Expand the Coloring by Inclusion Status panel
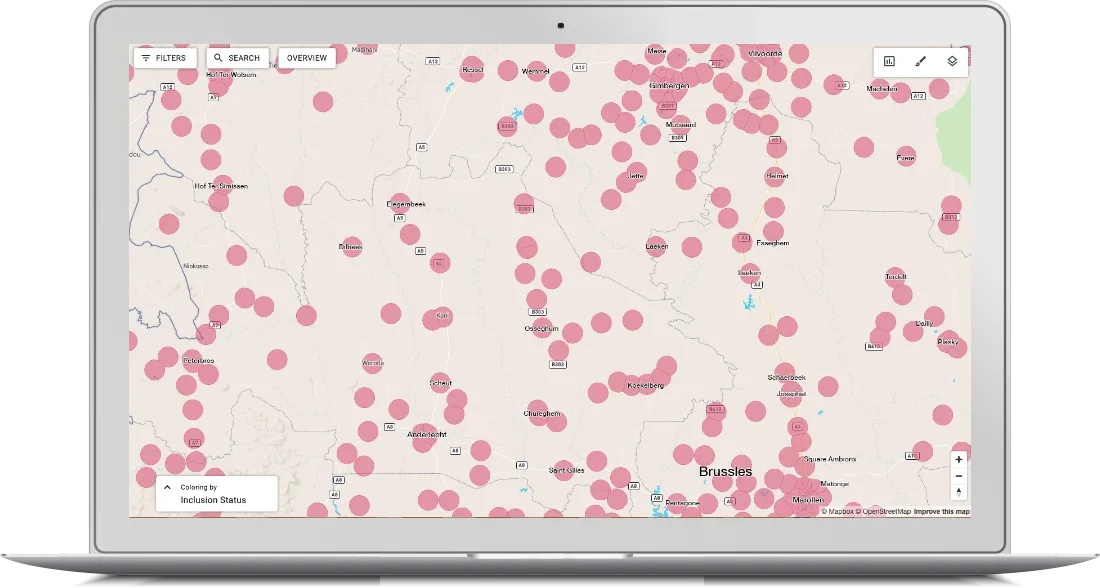Screen dimensions: 1100x588 [x=216, y=493]
